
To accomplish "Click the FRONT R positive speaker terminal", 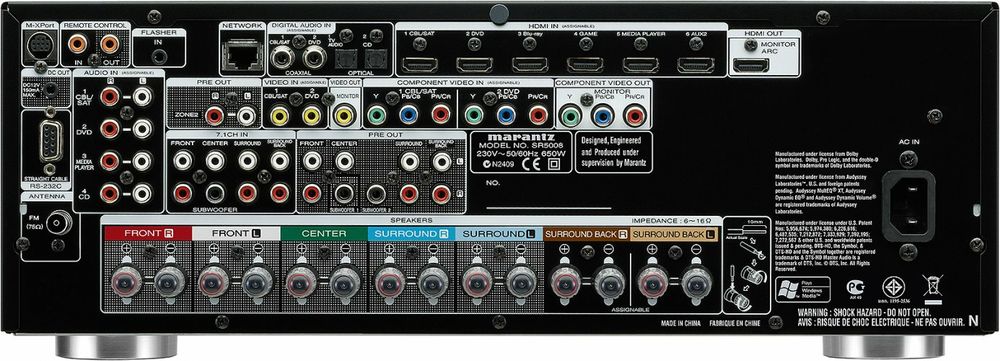I will click(x=126, y=281).
